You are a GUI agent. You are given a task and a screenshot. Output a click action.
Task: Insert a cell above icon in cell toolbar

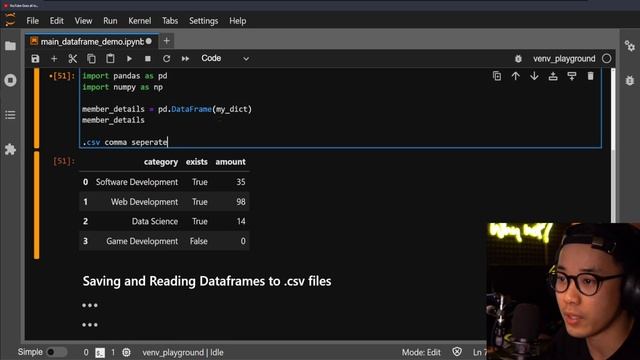click(553, 76)
